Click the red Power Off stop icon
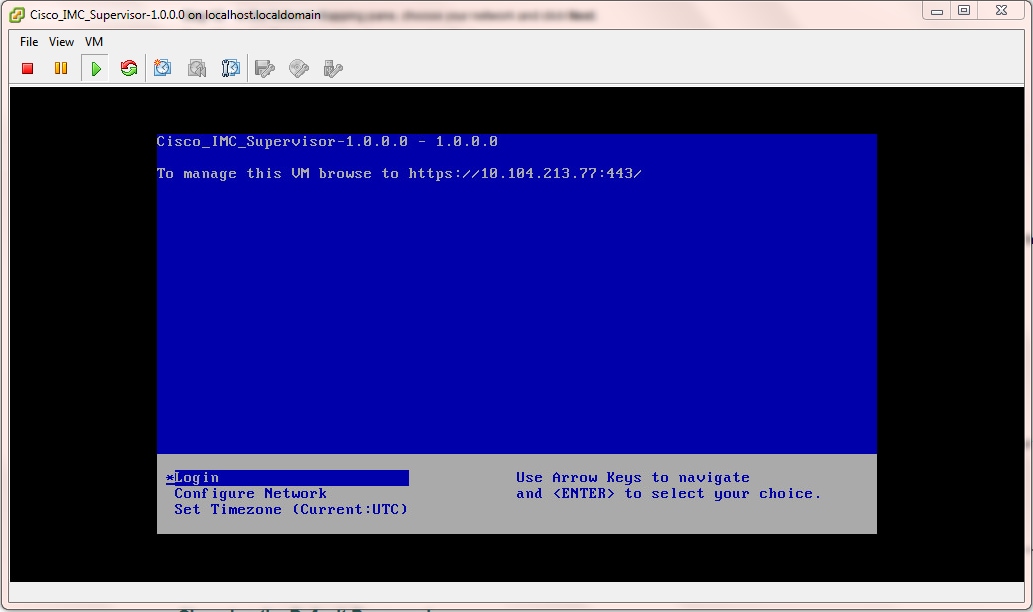The width and height of the screenshot is (1033, 612). point(28,69)
